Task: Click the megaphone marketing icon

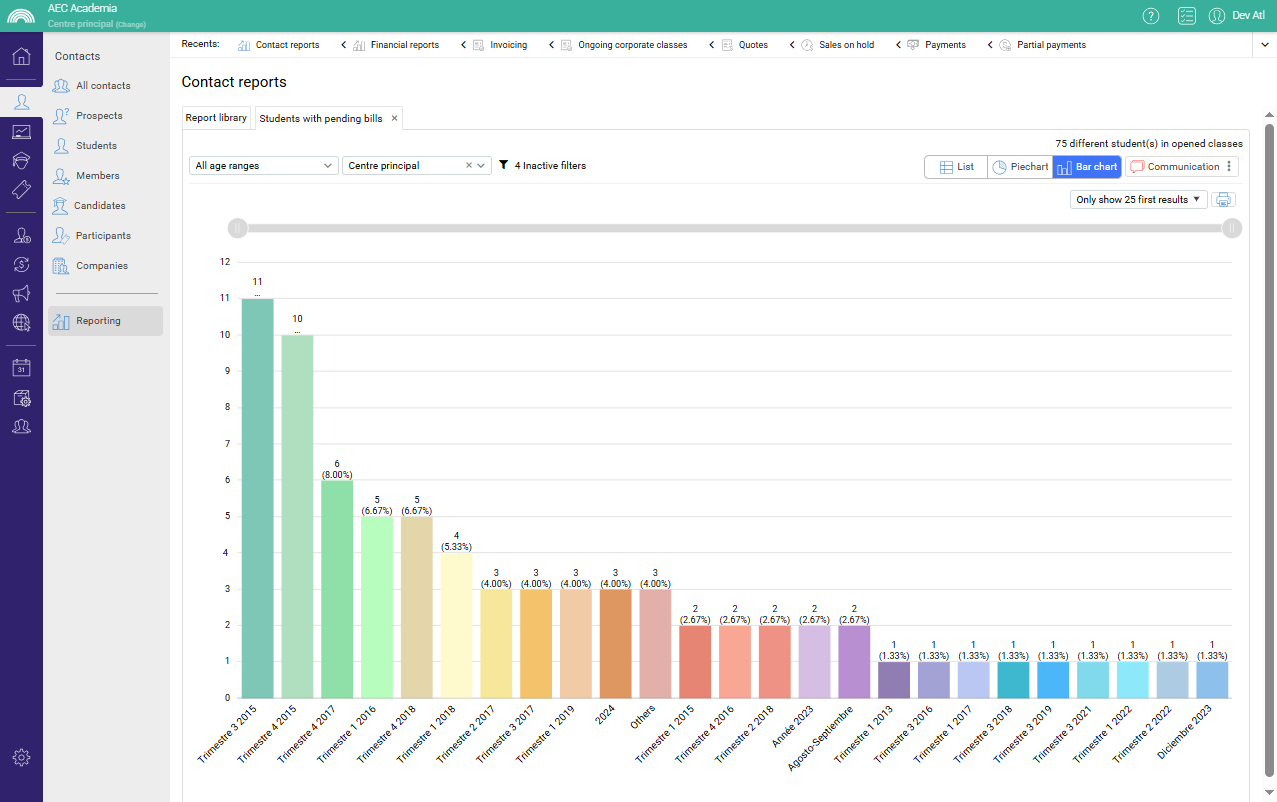Action: [x=21, y=293]
